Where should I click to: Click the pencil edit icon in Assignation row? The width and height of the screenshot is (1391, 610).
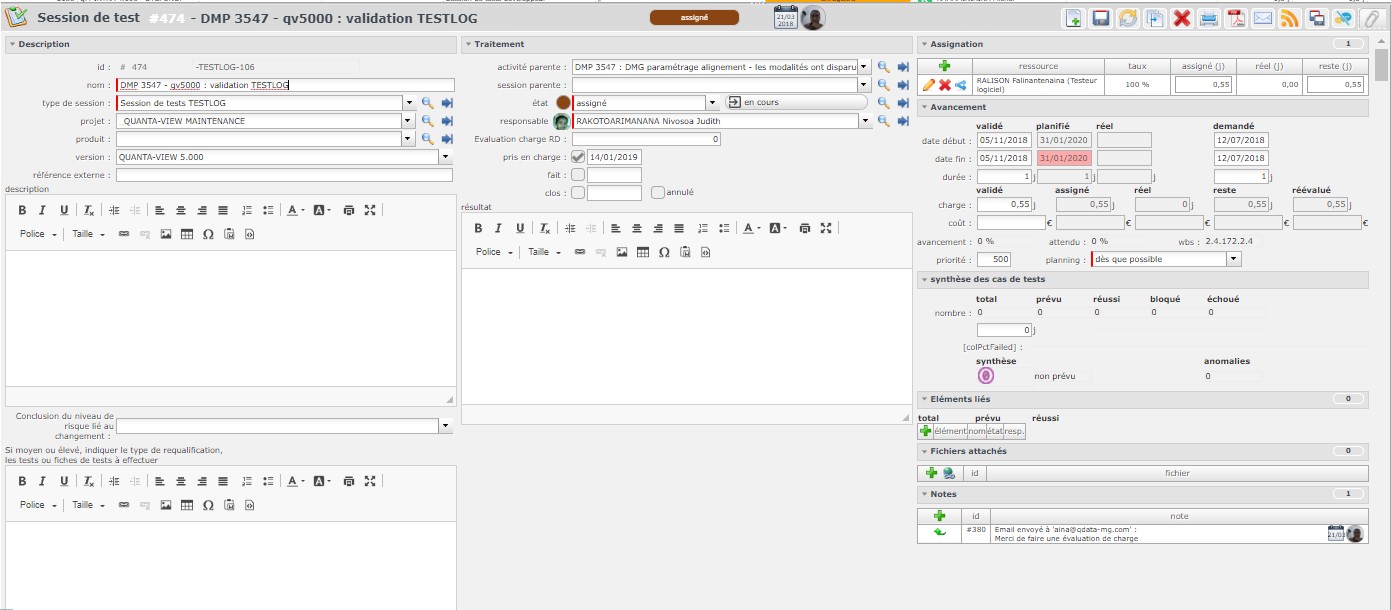929,85
